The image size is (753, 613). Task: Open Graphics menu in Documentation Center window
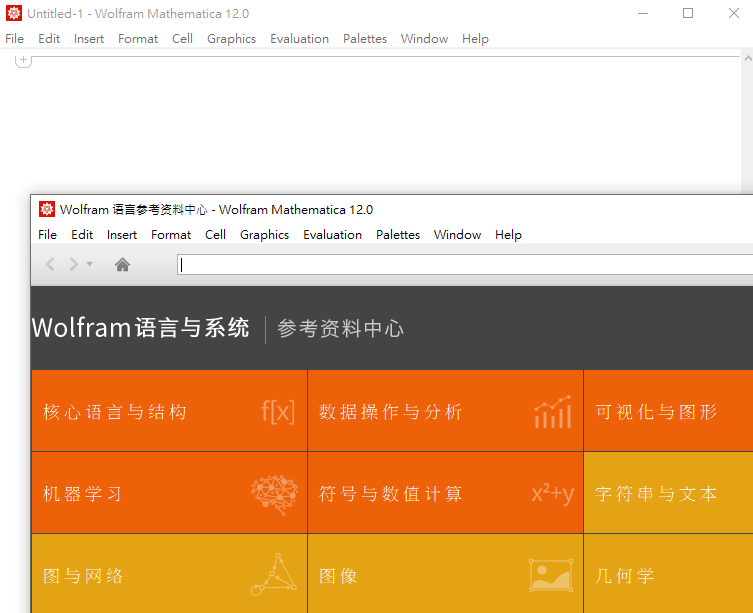point(265,235)
